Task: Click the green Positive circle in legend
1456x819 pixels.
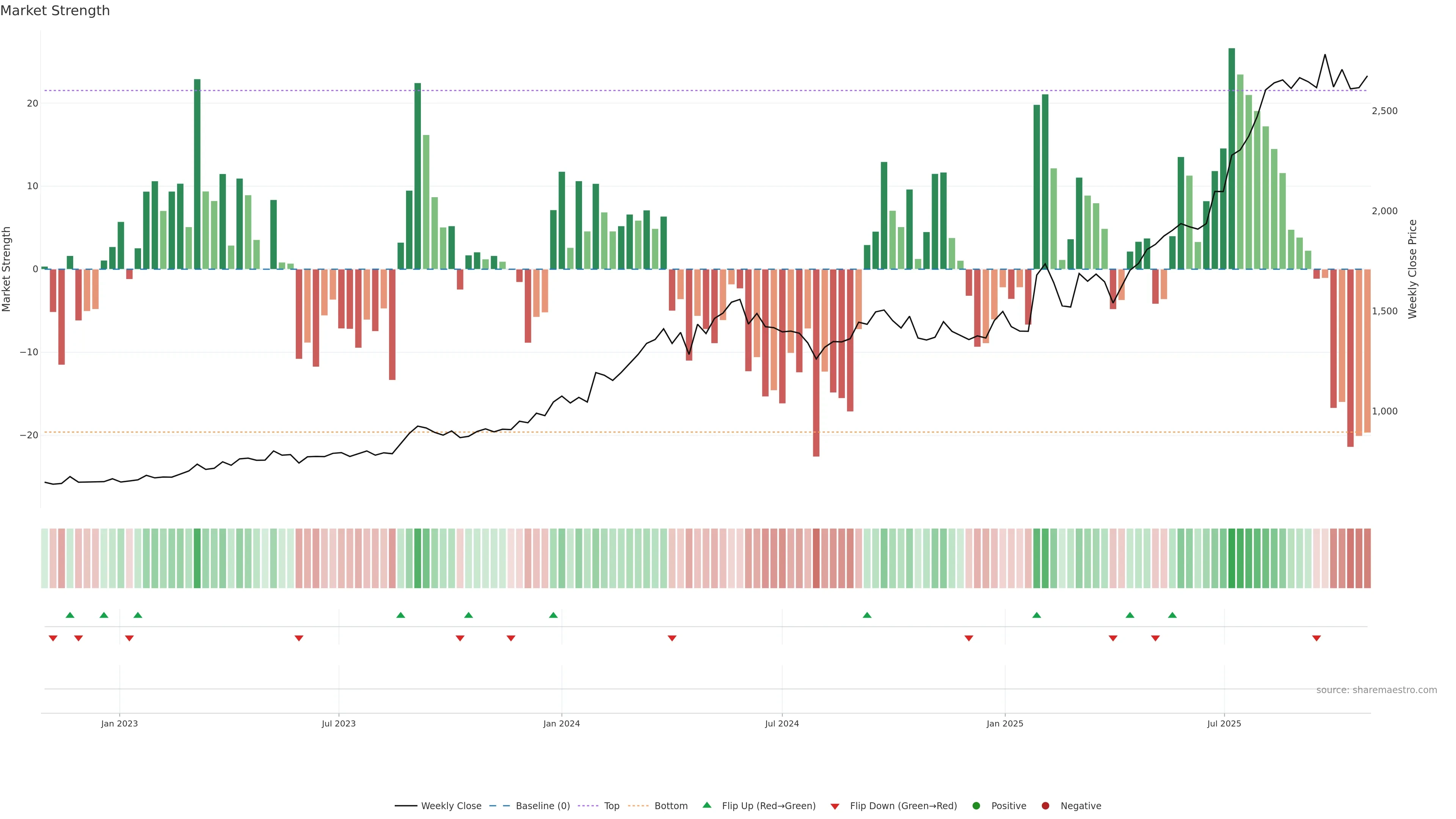Action: coord(976,806)
